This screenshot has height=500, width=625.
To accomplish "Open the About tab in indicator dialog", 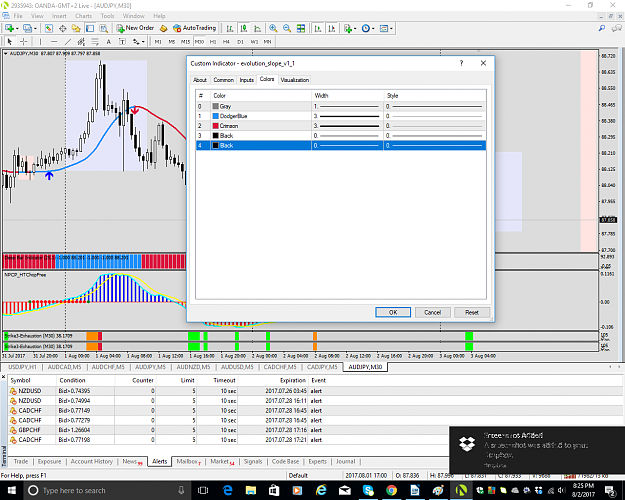I will (200, 80).
